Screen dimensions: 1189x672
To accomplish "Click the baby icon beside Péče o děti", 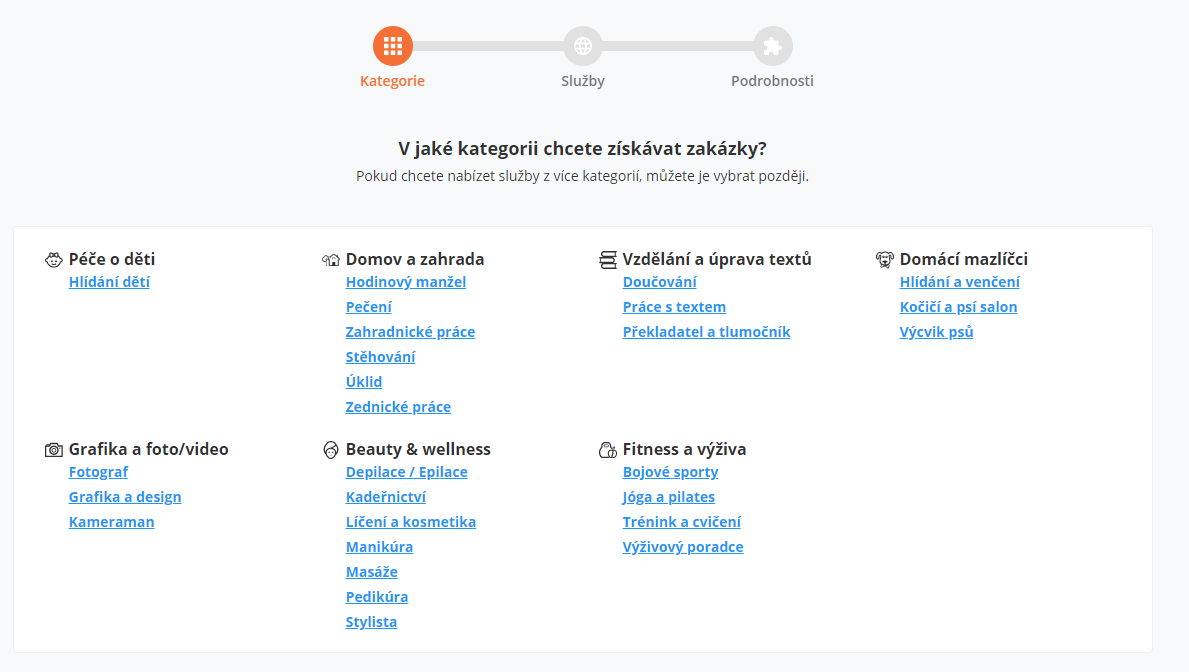I will [x=53, y=259].
